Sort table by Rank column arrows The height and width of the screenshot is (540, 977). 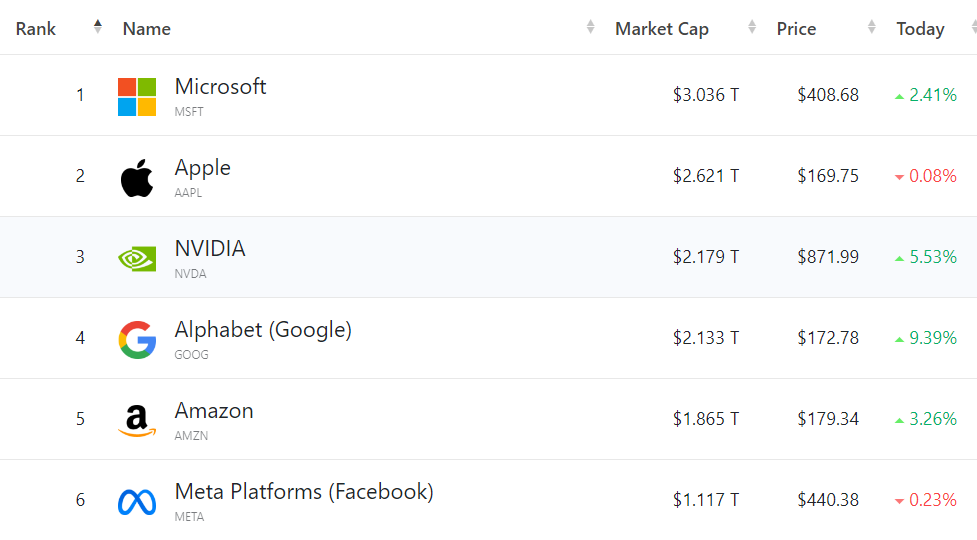click(x=97, y=27)
